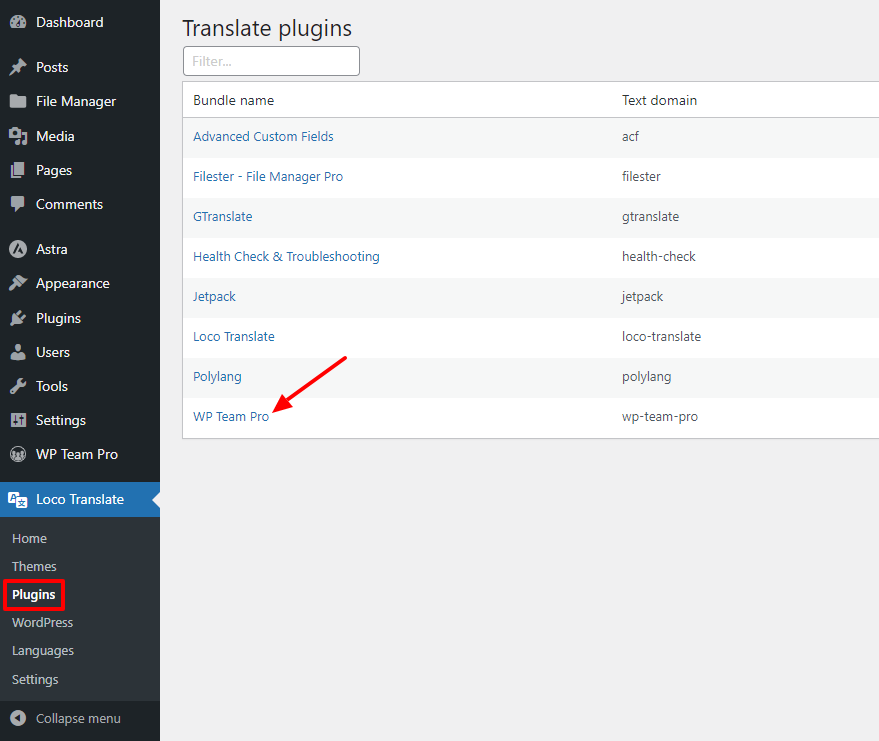Click the Comments speech bubble icon

pyautogui.click(x=18, y=205)
